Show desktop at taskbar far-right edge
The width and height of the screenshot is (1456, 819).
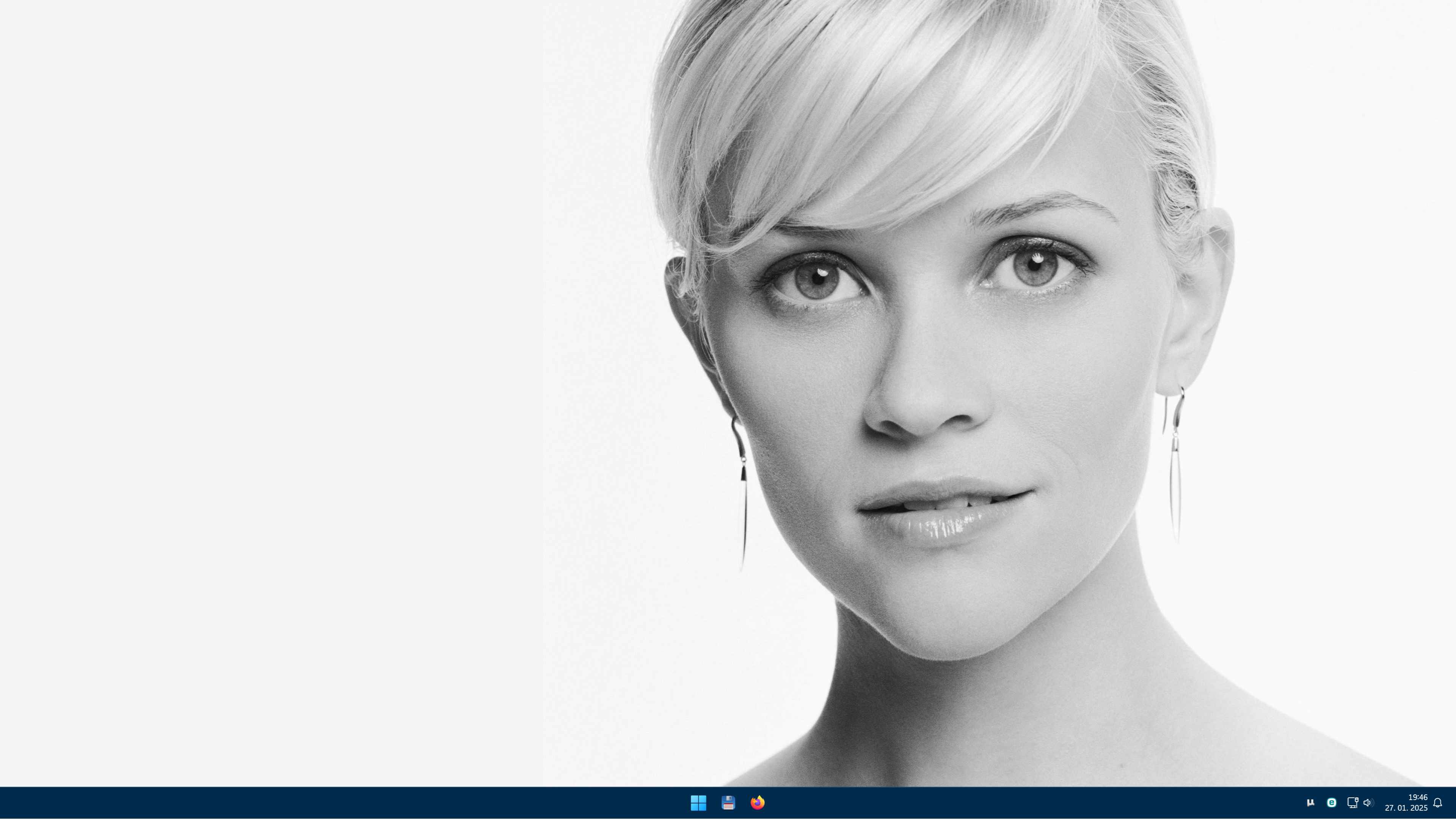point(1454,803)
